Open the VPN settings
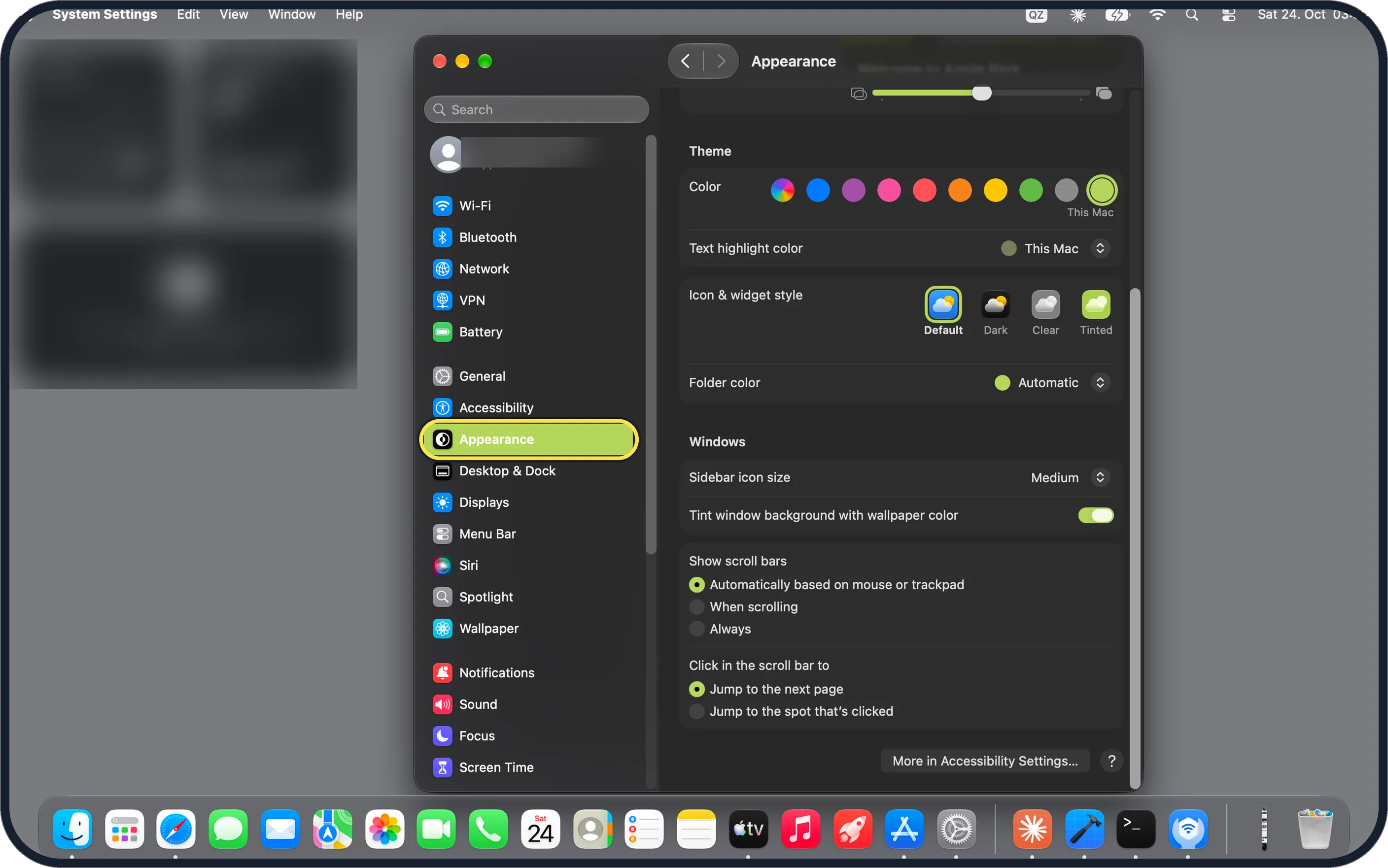 tap(529, 300)
